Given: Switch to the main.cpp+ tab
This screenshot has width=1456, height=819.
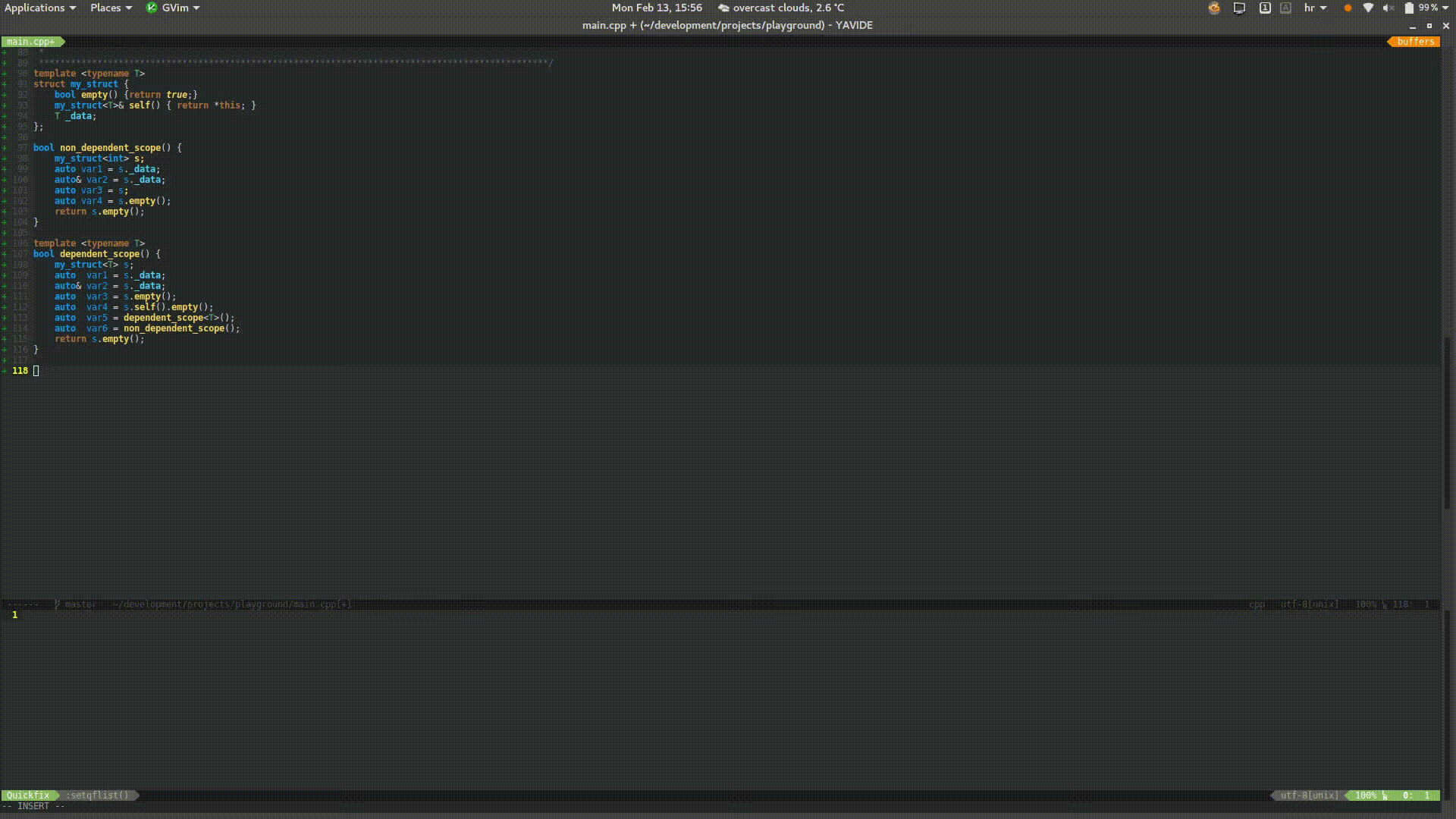Looking at the screenshot, I should coord(29,41).
